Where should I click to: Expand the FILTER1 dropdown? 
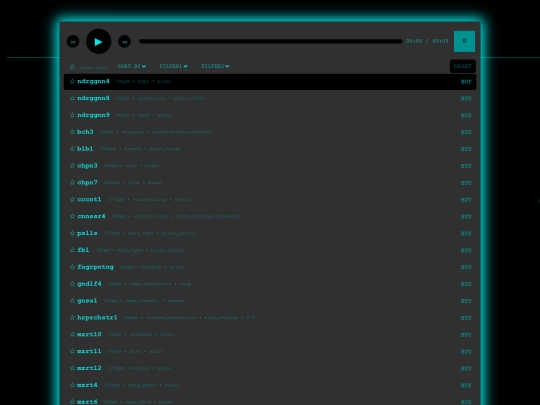click(174, 66)
